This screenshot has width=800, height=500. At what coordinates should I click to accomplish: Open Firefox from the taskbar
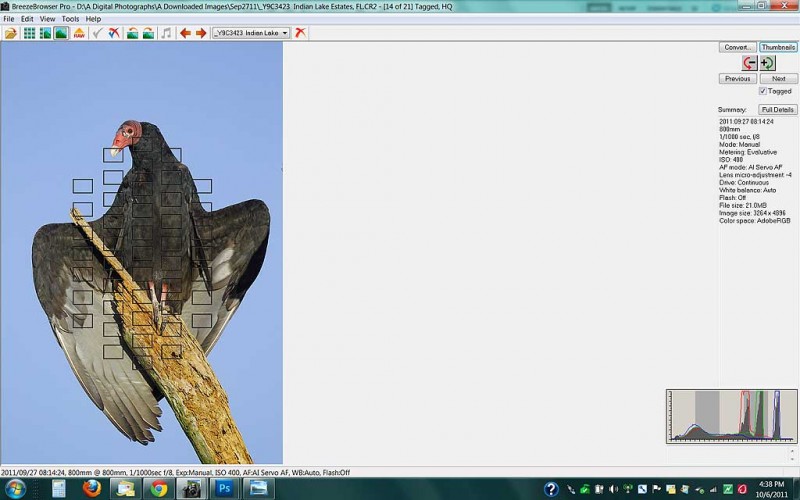92,489
